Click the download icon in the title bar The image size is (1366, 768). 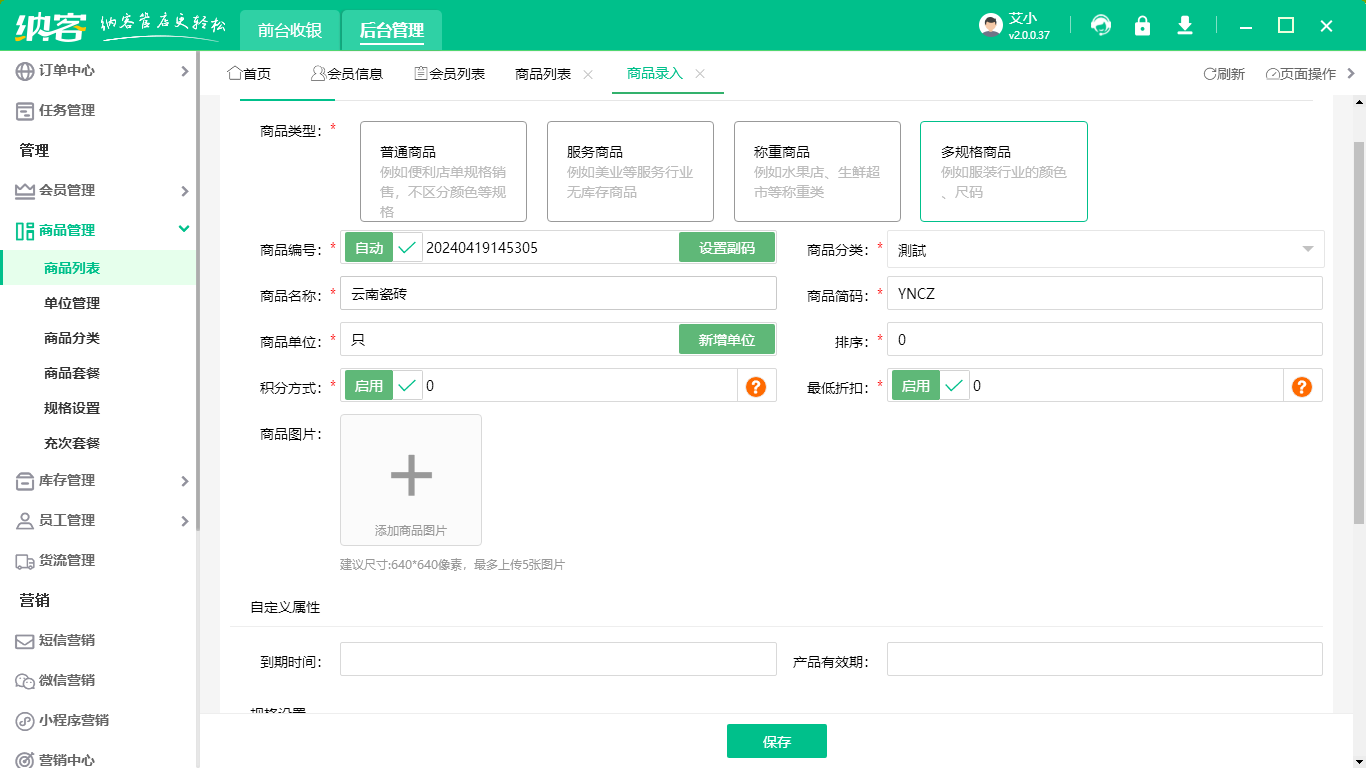coord(1185,25)
